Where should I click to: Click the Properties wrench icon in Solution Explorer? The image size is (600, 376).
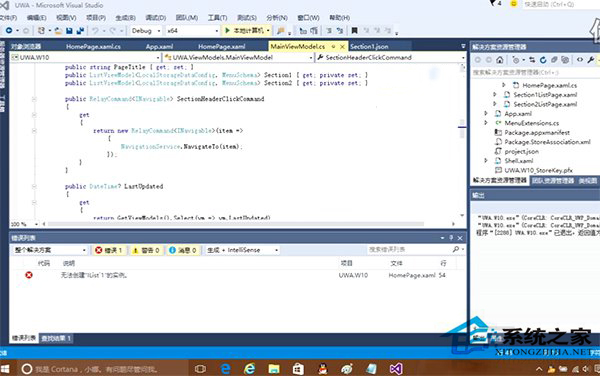point(591,60)
